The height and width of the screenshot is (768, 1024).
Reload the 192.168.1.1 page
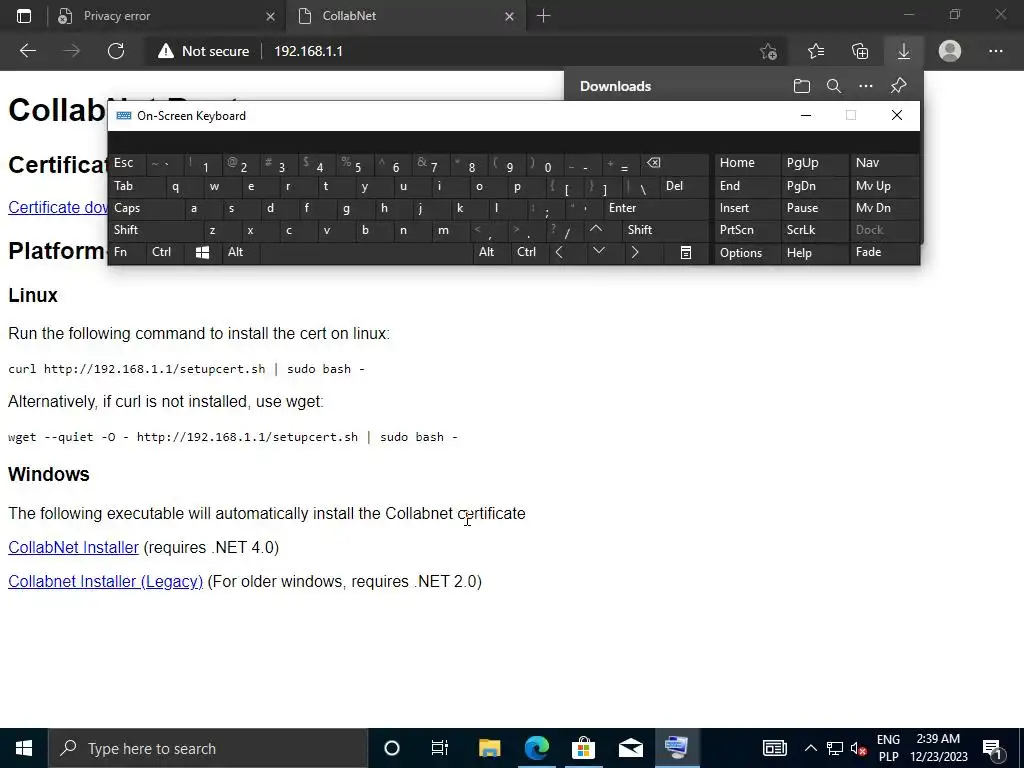coord(116,51)
